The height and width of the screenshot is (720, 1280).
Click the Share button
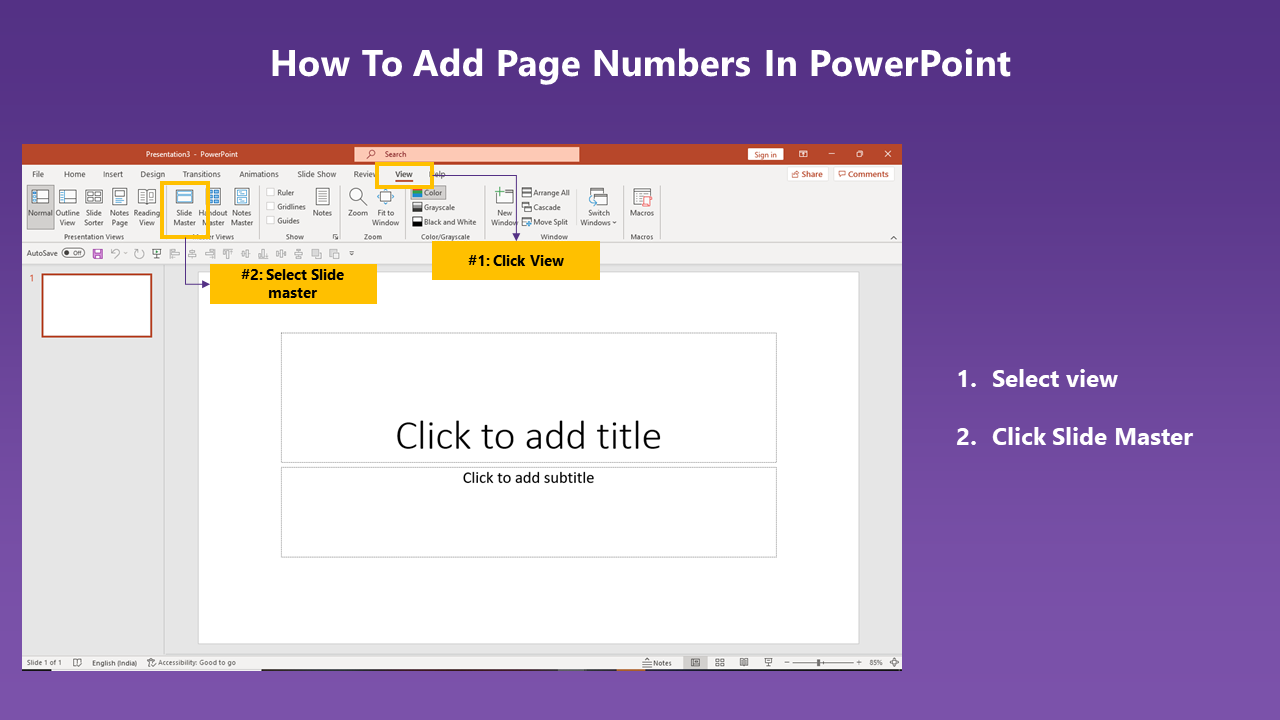tap(808, 174)
